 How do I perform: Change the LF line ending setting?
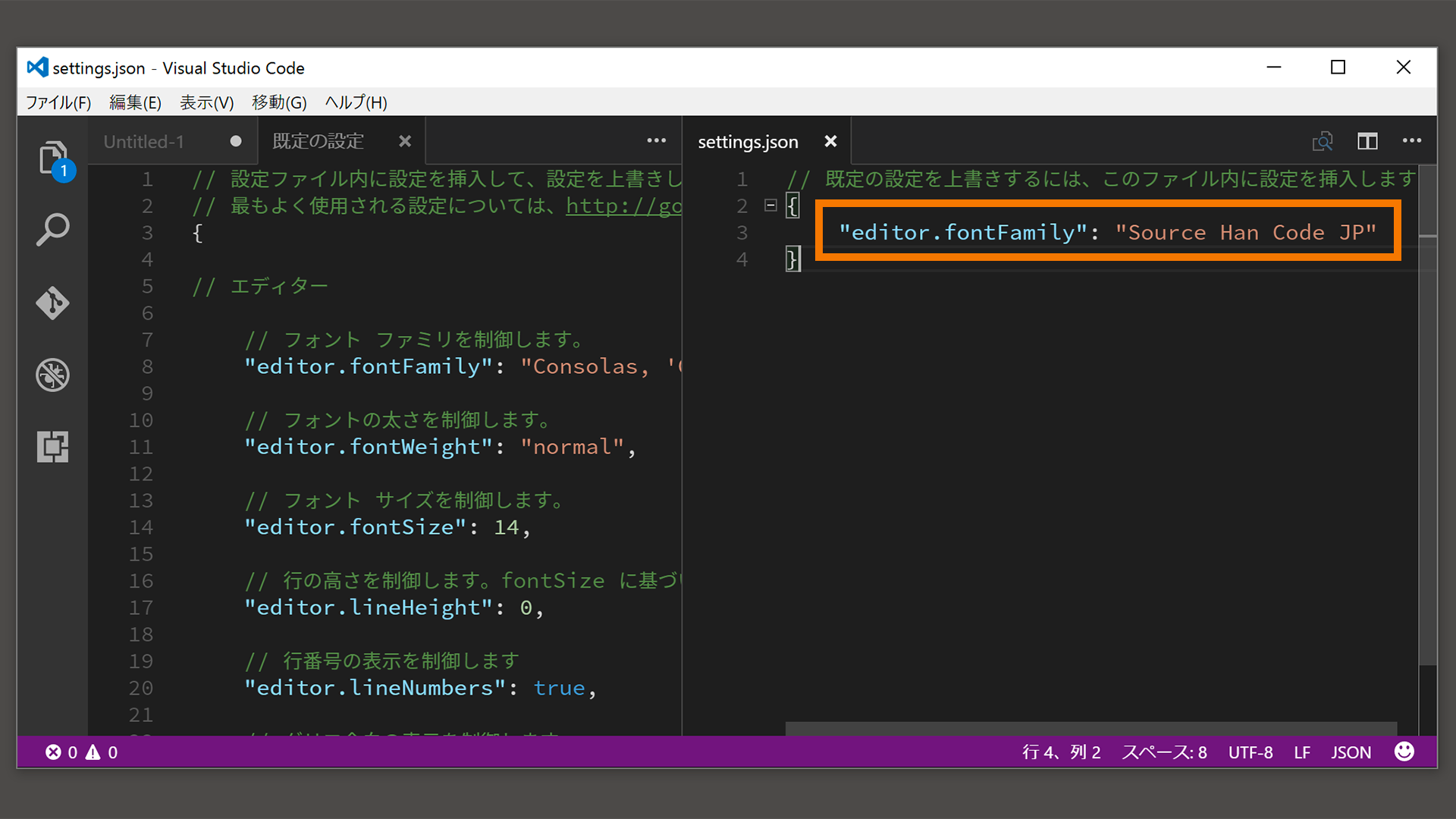(1302, 752)
